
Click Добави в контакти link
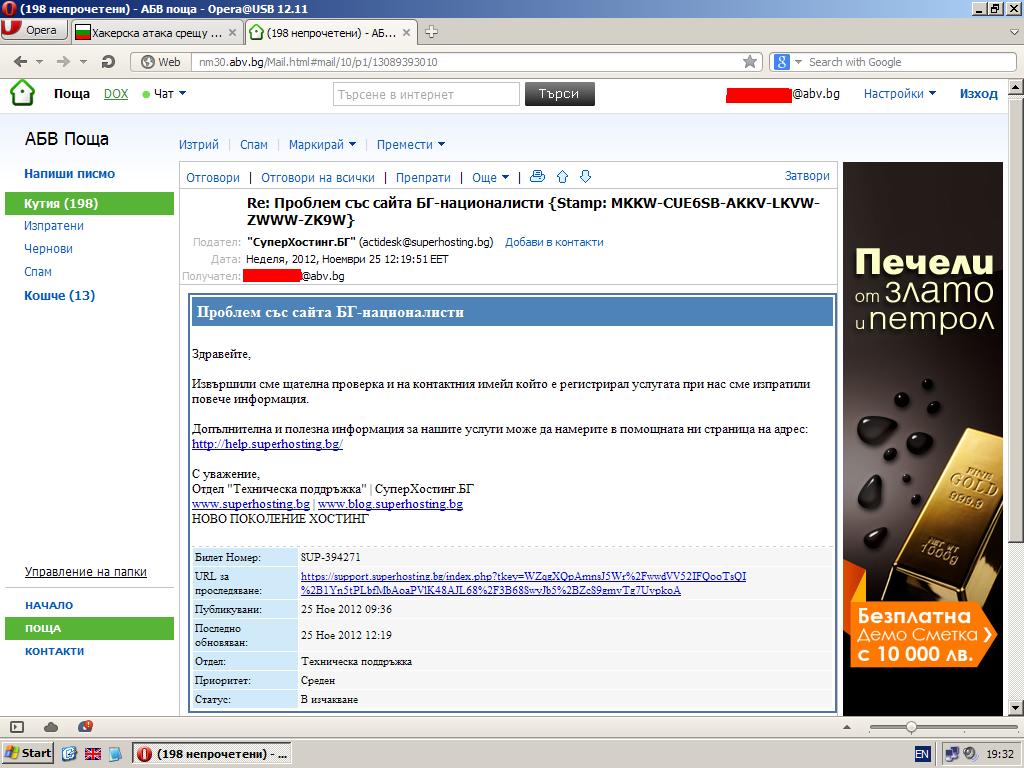554,242
